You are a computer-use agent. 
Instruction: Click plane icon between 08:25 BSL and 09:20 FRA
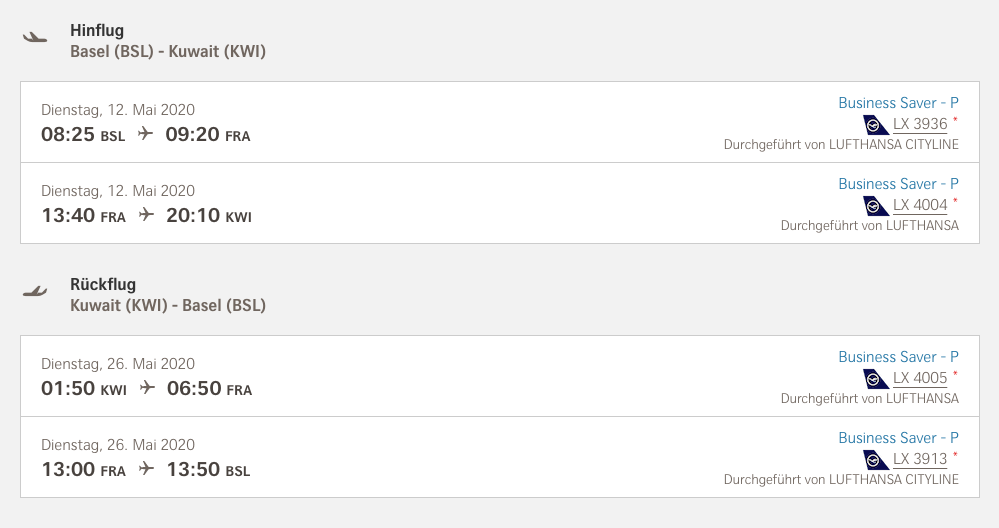146,134
